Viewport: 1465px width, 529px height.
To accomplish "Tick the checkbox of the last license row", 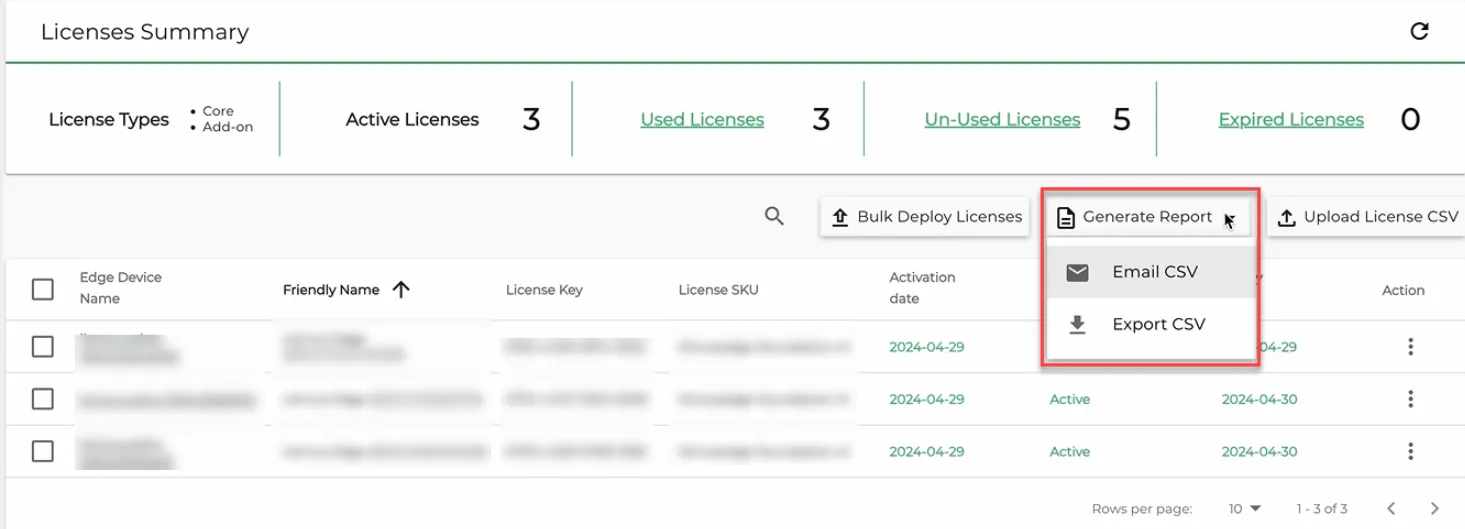I will (x=42, y=451).
